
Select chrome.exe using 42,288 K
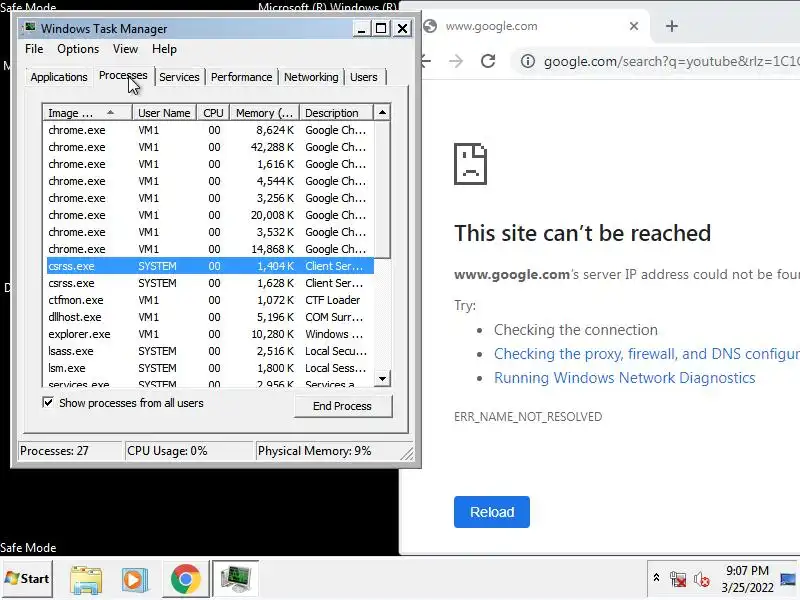pos(209,147)
